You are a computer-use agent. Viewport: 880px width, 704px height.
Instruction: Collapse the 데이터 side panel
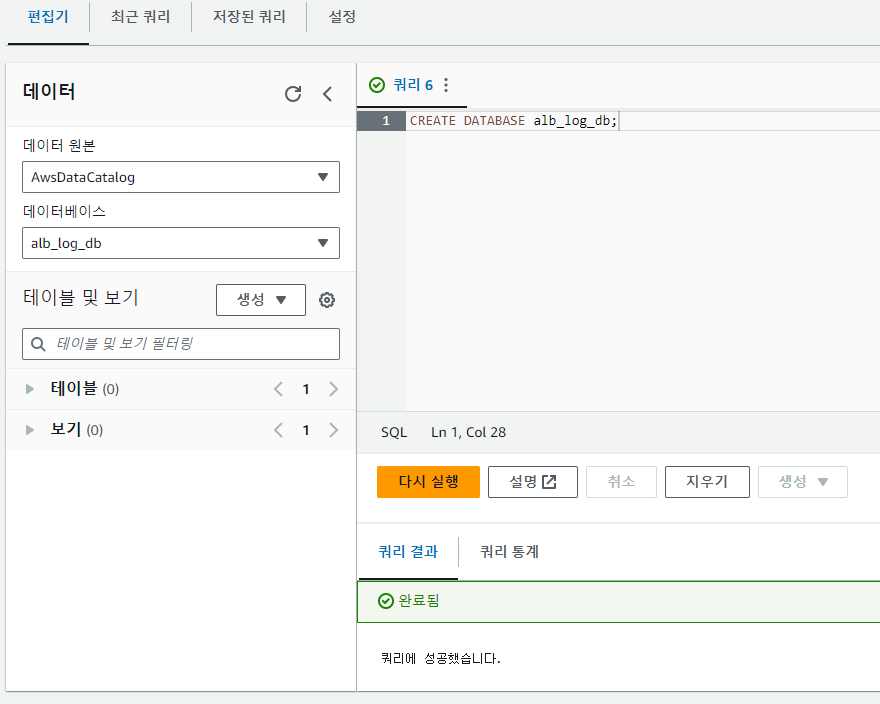pos(327,94)
